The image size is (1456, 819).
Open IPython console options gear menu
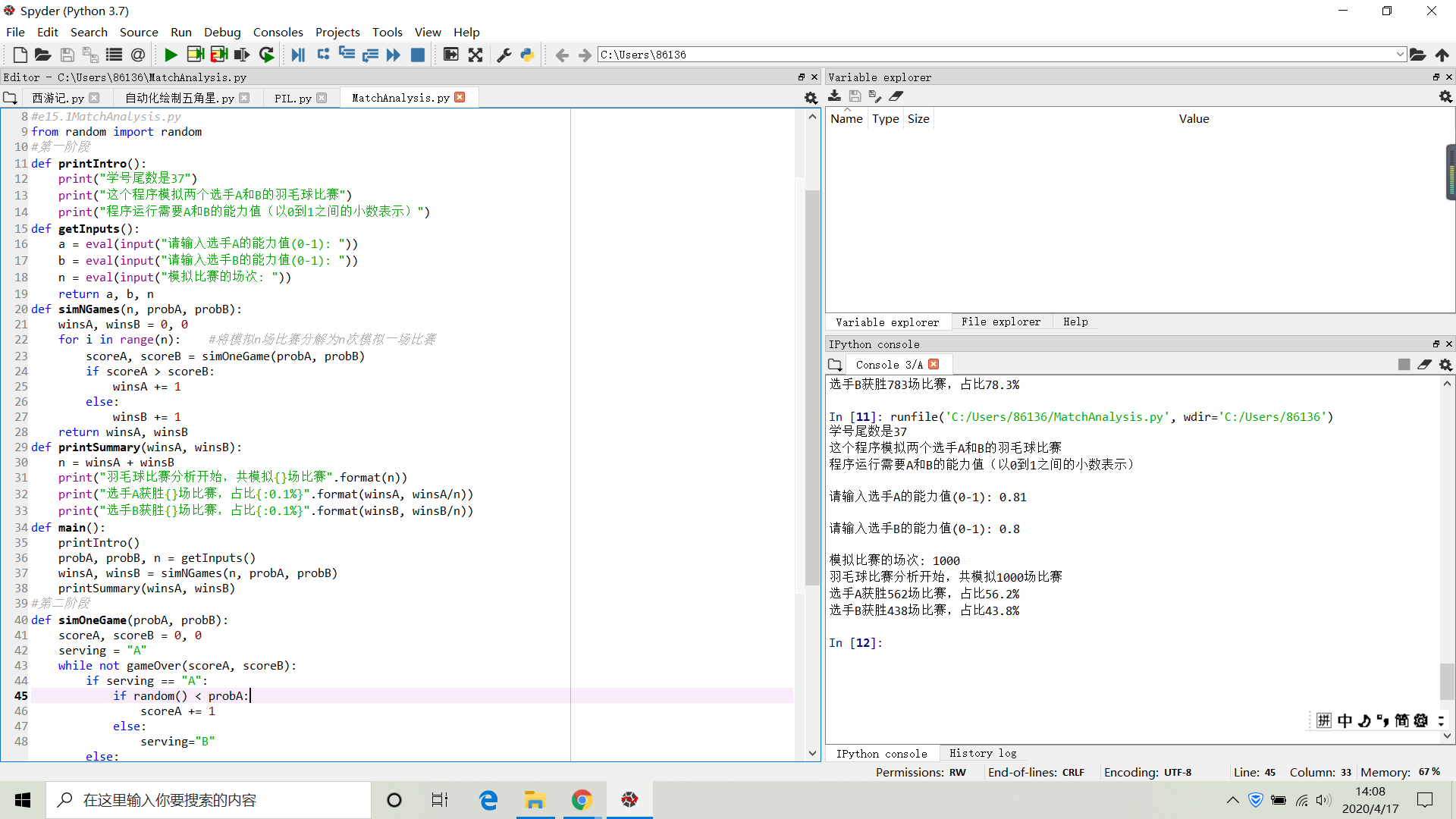point(1445,365)
